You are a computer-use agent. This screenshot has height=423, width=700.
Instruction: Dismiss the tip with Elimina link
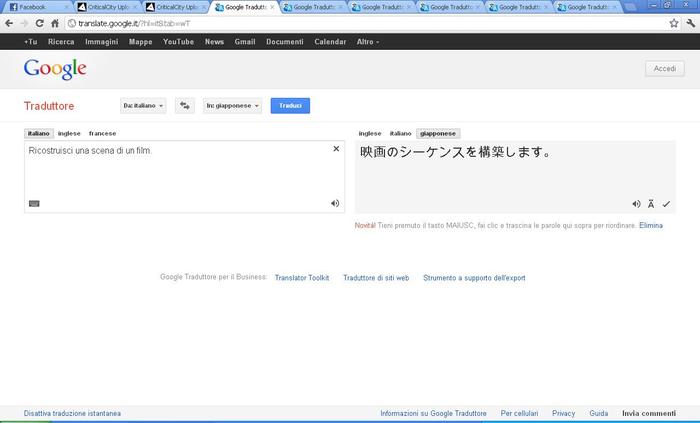point(650,225)
